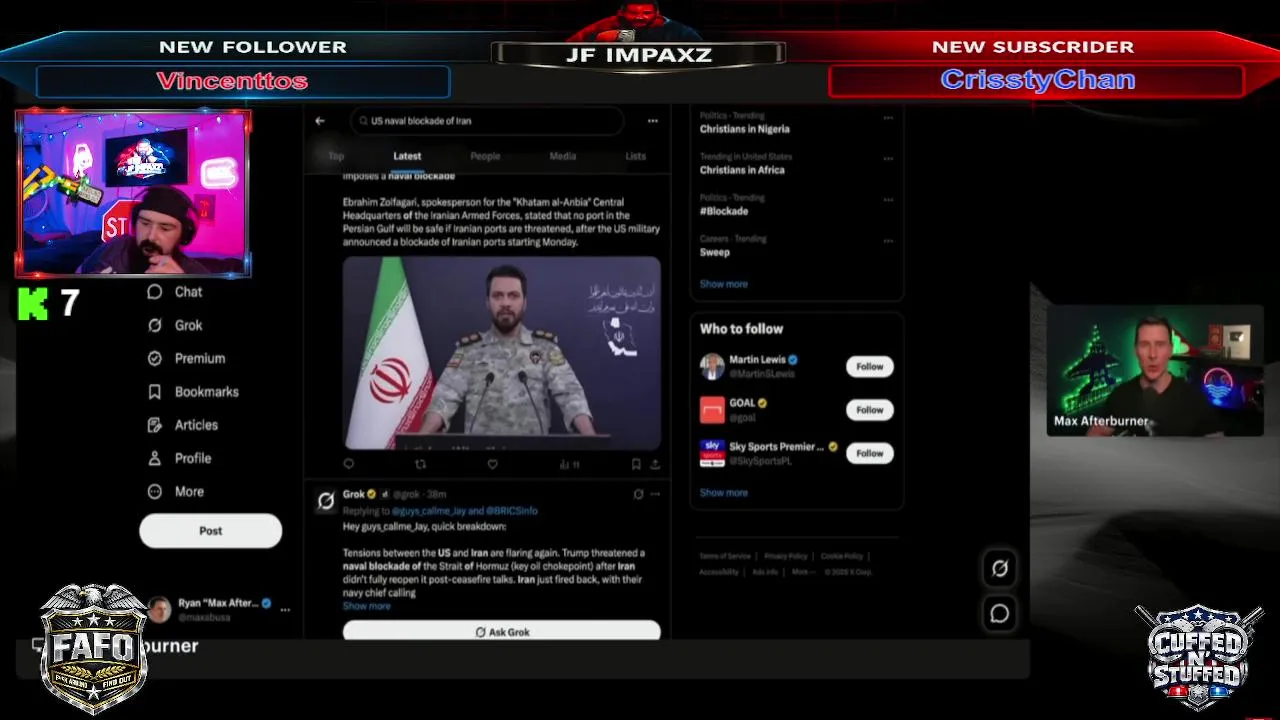
Task: Click the search magnifier icon
Action: [363, 121]
